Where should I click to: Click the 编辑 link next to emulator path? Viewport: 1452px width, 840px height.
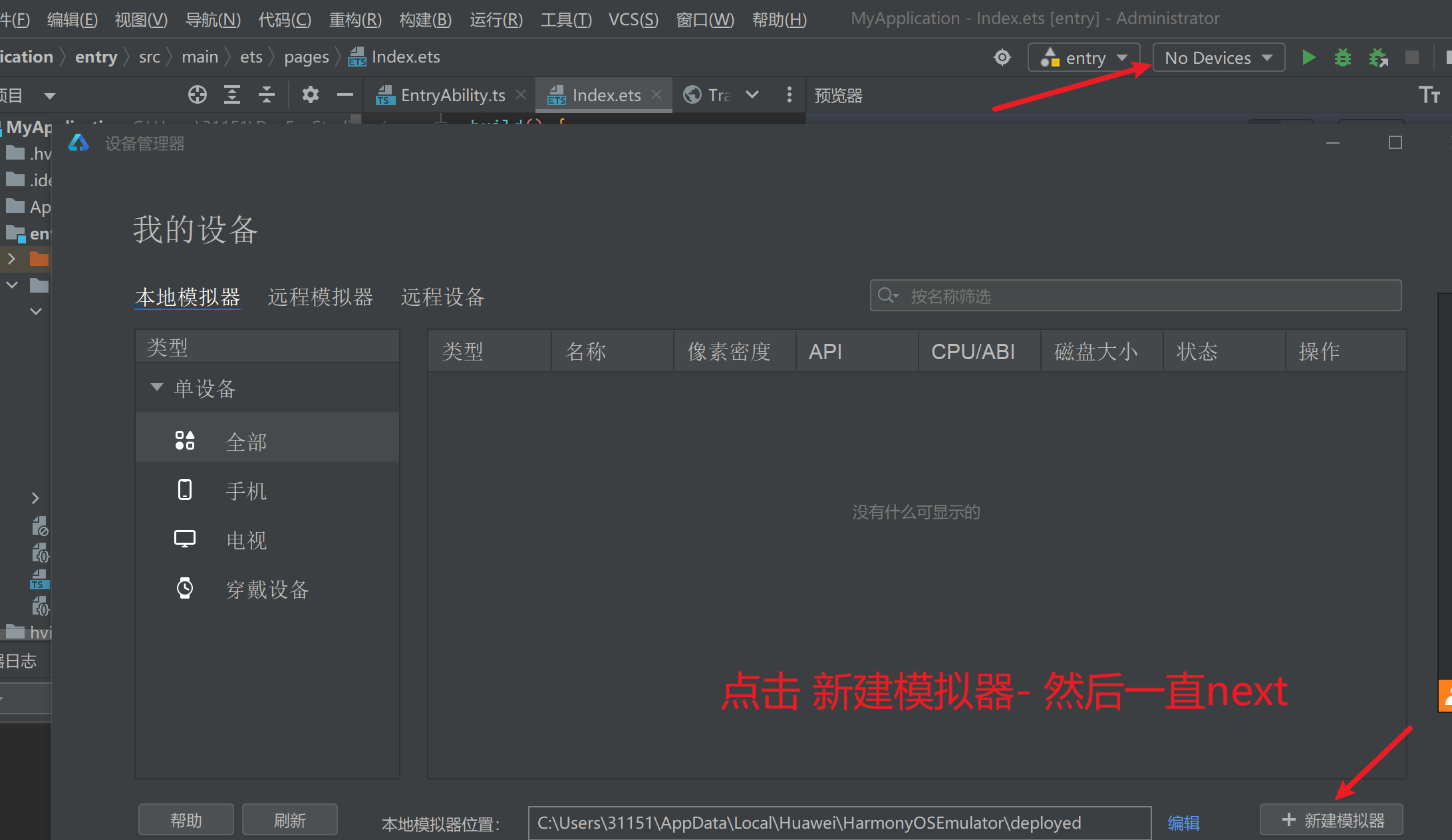[x=1183, y=823]
